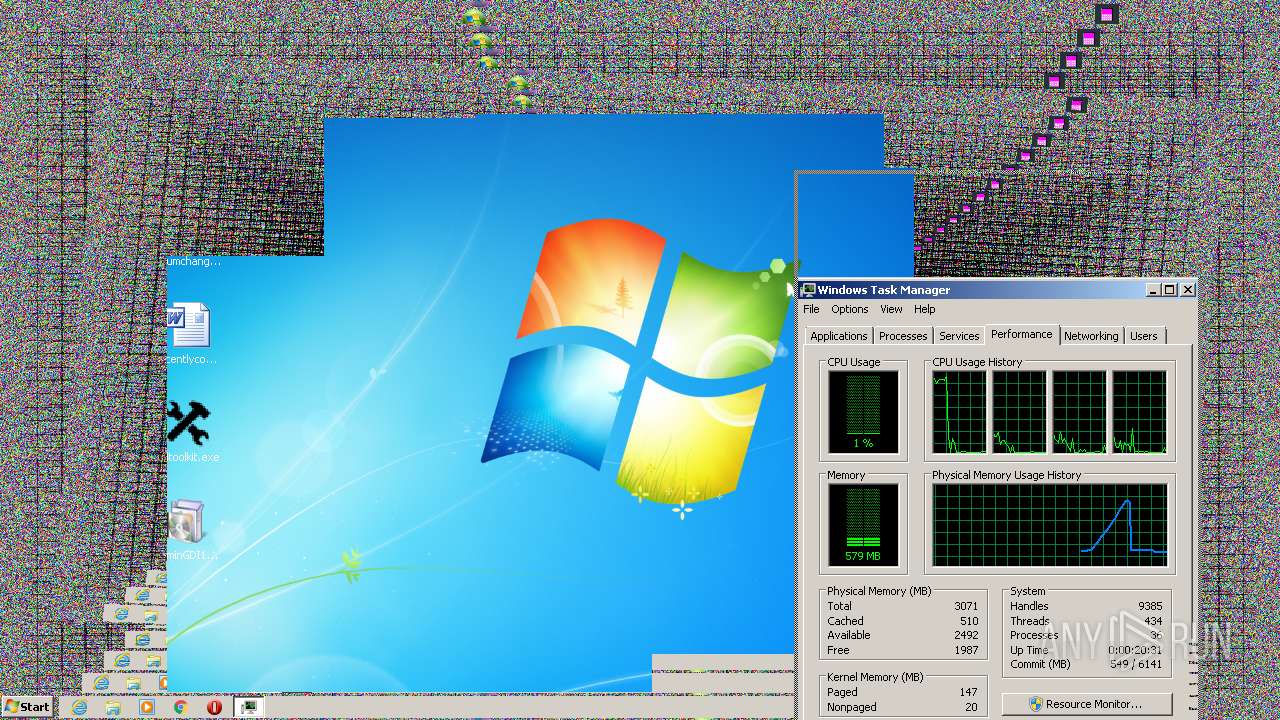Image resolution: width=1280 pixels, height=720 pixels.
Task: Open the File menu in Task Manager
Action: coord(811,309)
